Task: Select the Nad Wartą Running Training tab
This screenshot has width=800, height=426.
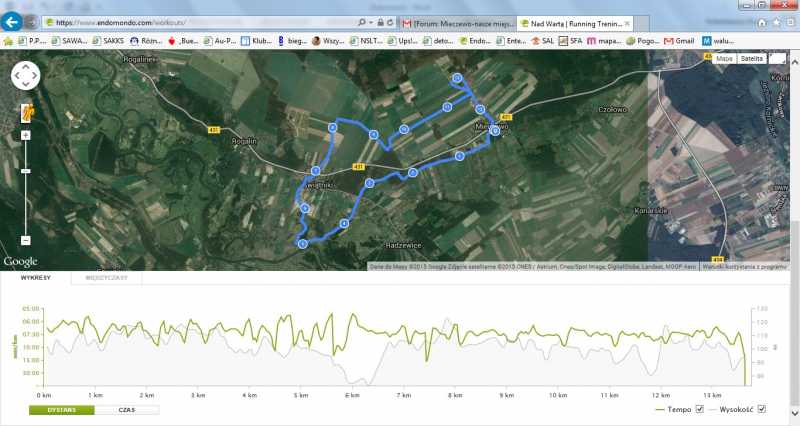Action: [576, 23]
